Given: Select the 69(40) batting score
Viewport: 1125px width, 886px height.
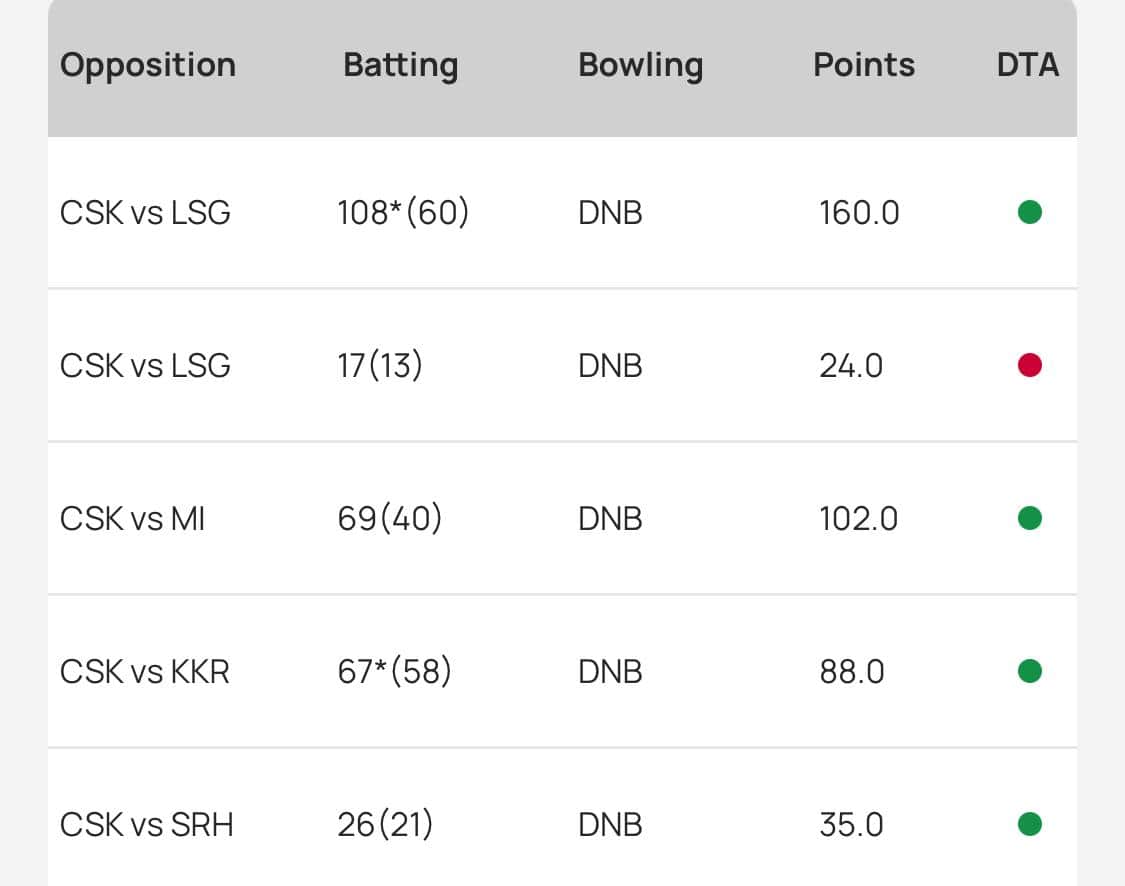Looking at the screenshot, I should pyautogui.click(x=390, y=519).
